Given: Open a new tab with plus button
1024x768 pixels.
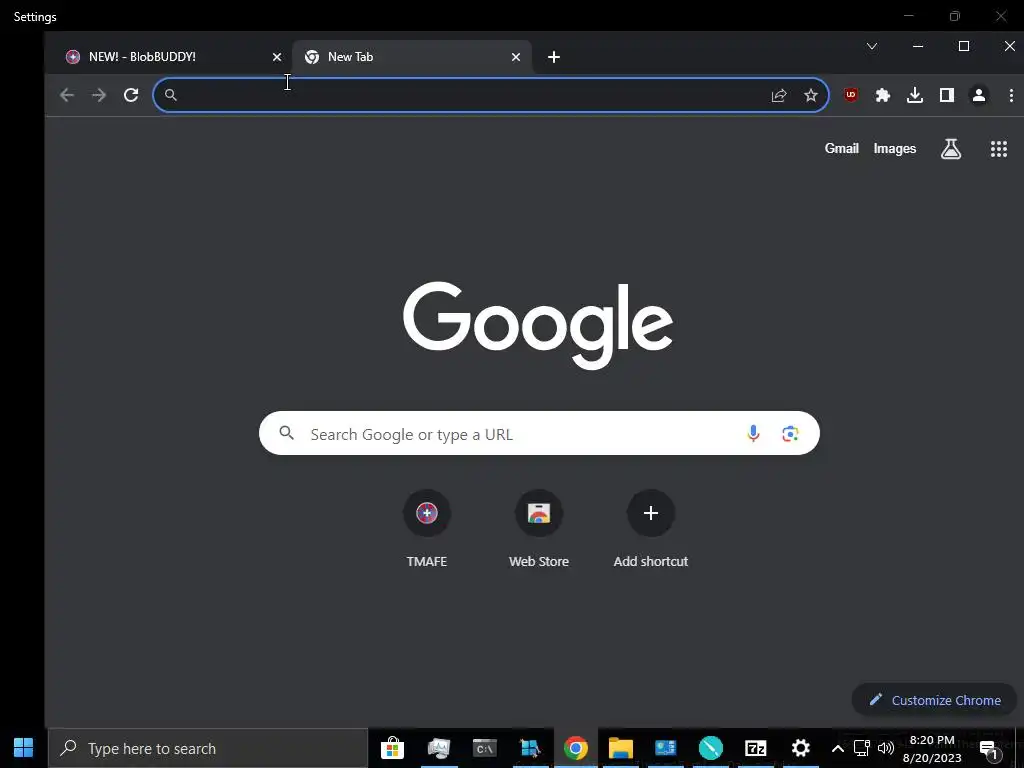Looking at the screenshot, I should click(554, 57).
